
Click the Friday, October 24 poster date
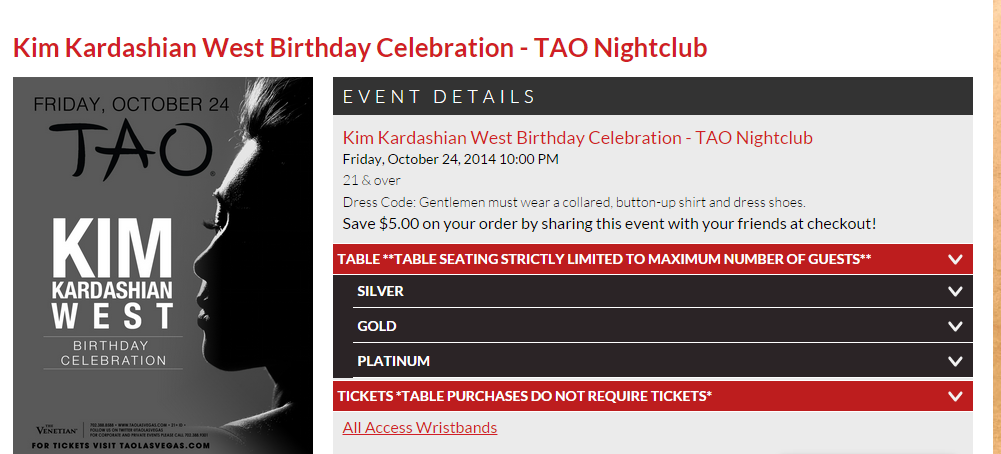point(132,103)
